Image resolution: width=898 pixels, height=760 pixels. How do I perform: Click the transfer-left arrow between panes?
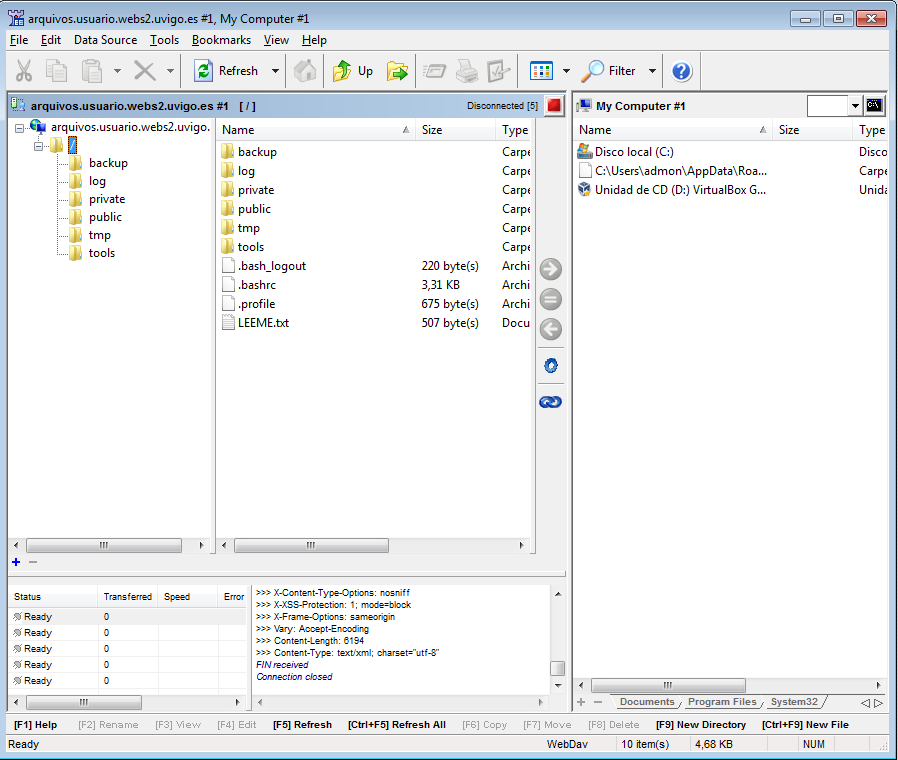pyautogui.click(x=550, y=329)
